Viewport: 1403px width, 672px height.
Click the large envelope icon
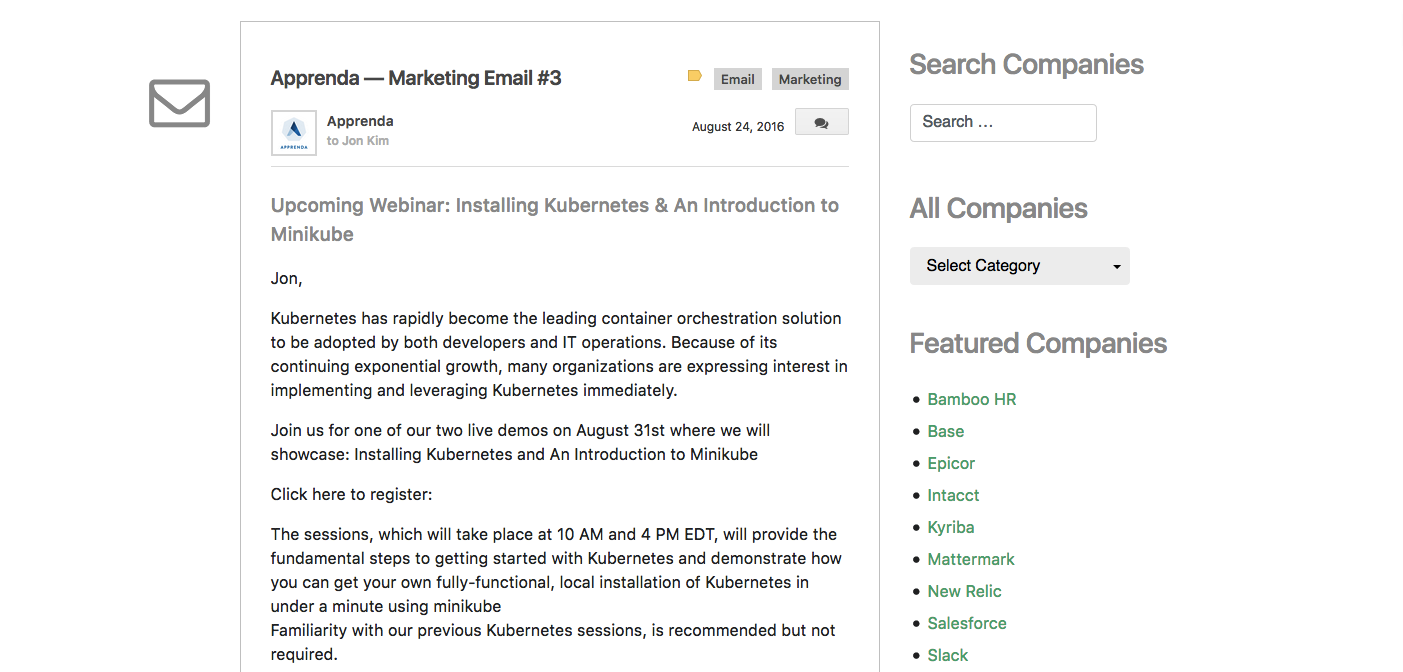pyautogui.click(x=180, y=103)
